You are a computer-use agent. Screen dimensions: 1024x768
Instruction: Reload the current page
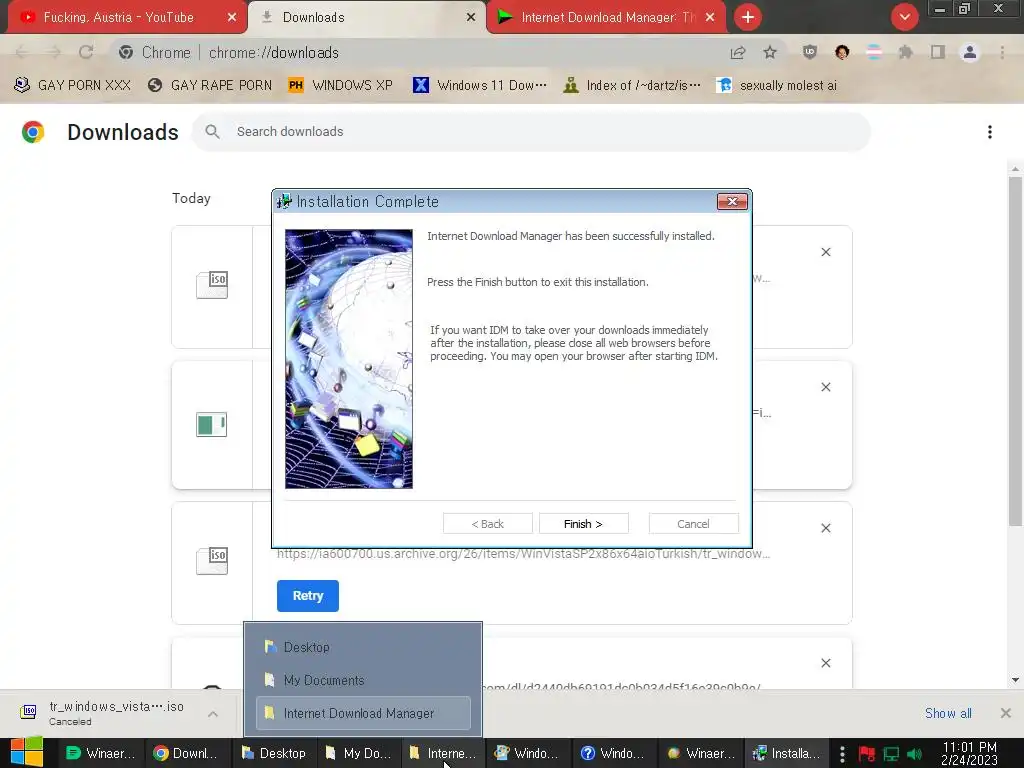tap(86, 52)
